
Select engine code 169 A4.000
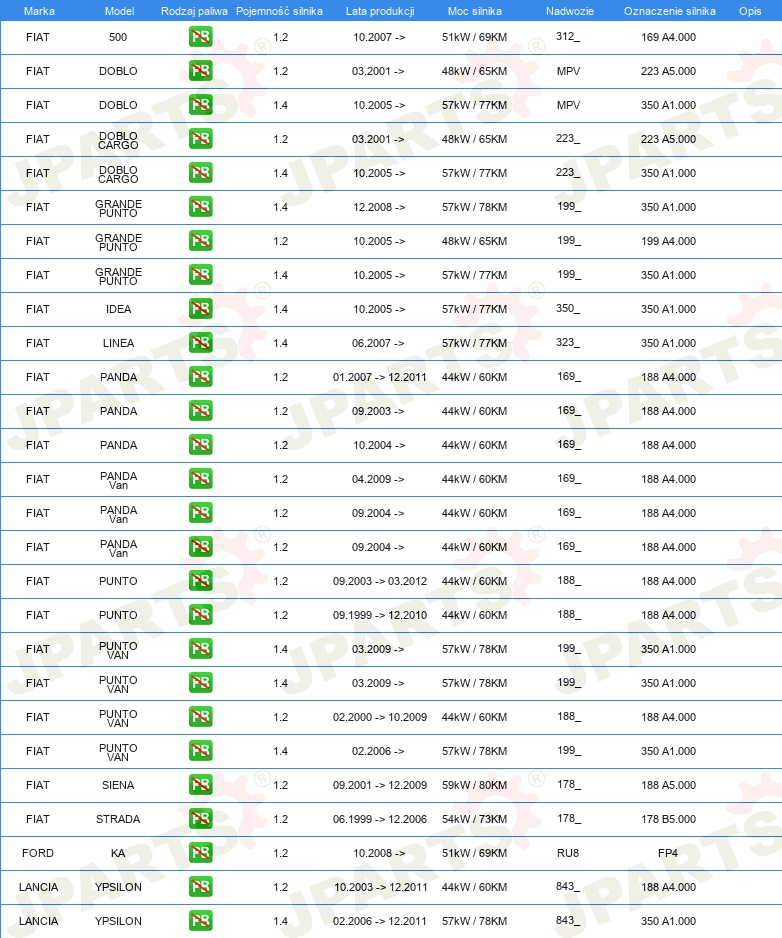pyautogui.click(x=668, y=37)
